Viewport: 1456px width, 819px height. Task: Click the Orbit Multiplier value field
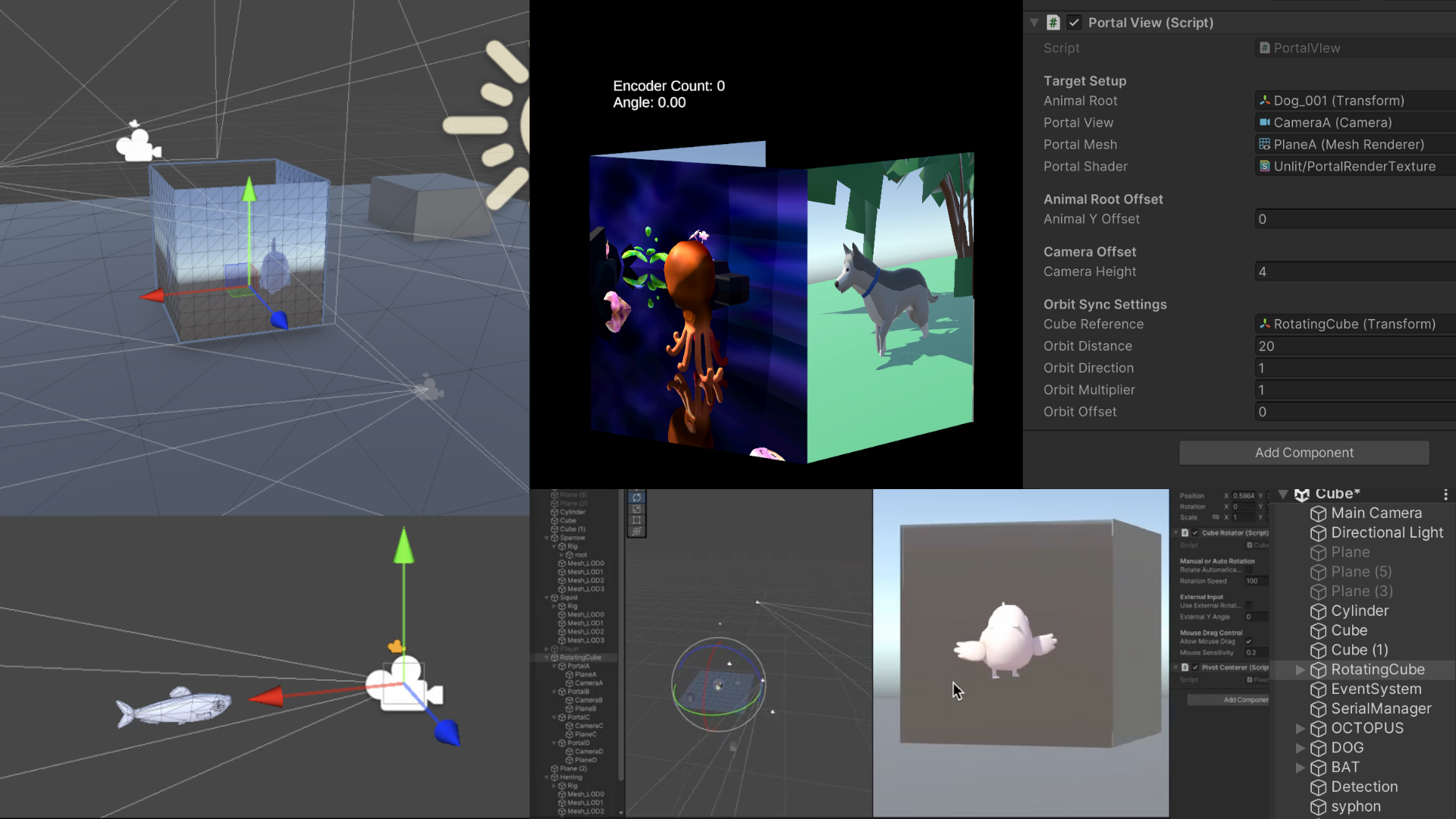(x=1356, y=390)
